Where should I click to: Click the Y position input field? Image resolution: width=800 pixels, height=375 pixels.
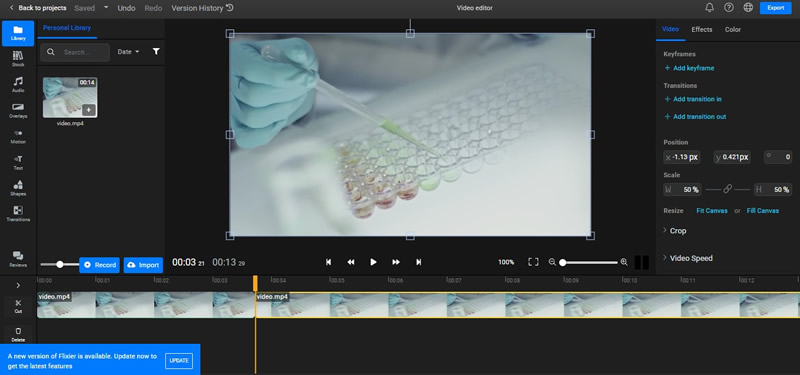[732, 157]
